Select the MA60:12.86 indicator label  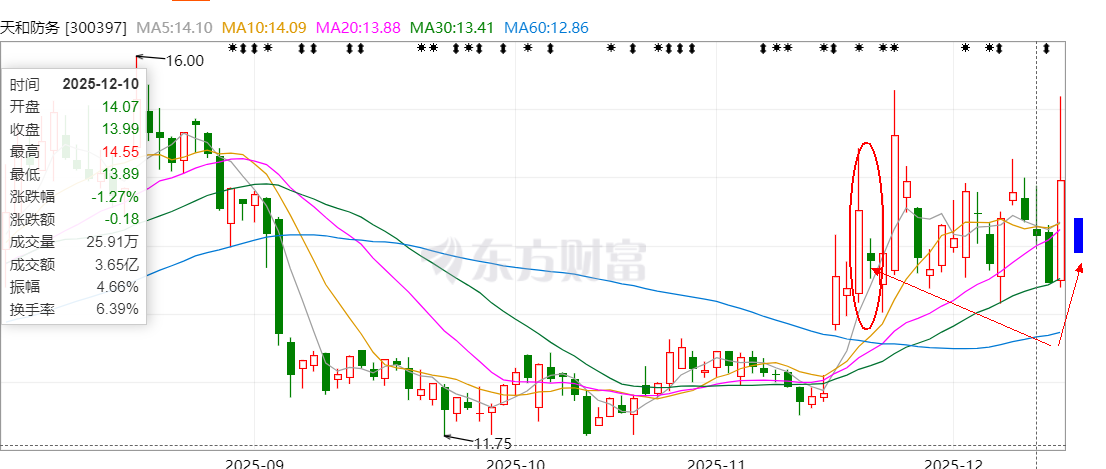[x=547, y=28]
